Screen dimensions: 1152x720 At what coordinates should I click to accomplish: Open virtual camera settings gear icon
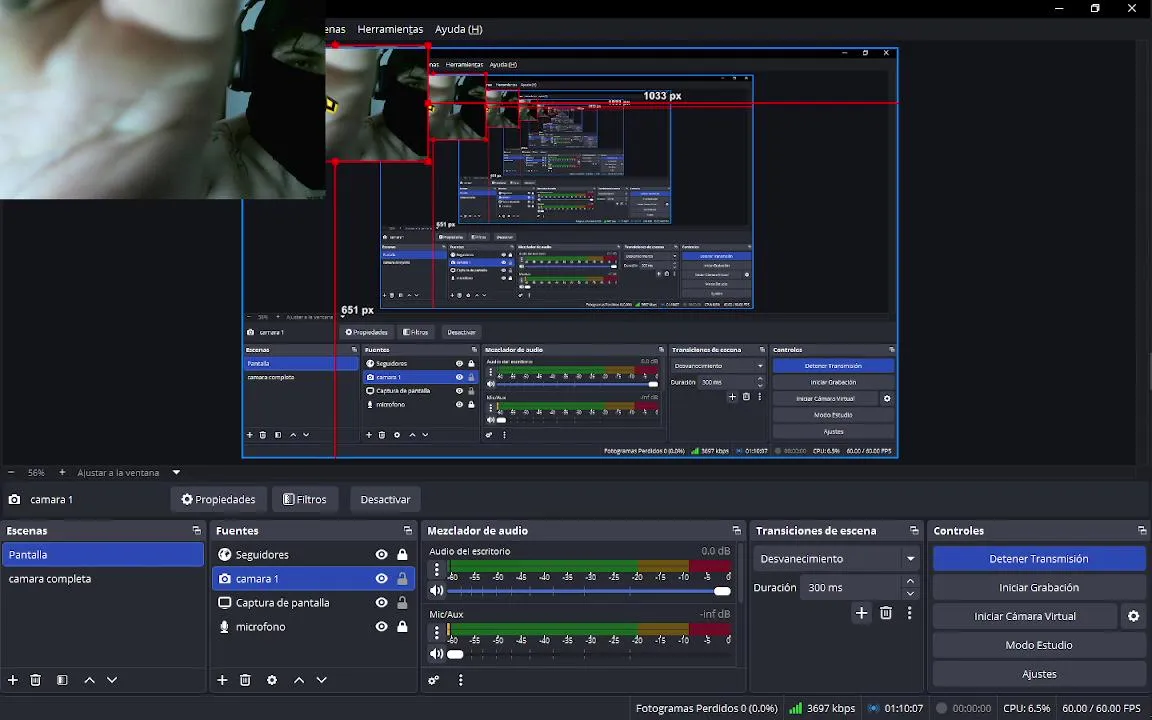(x=1133, y=616)
